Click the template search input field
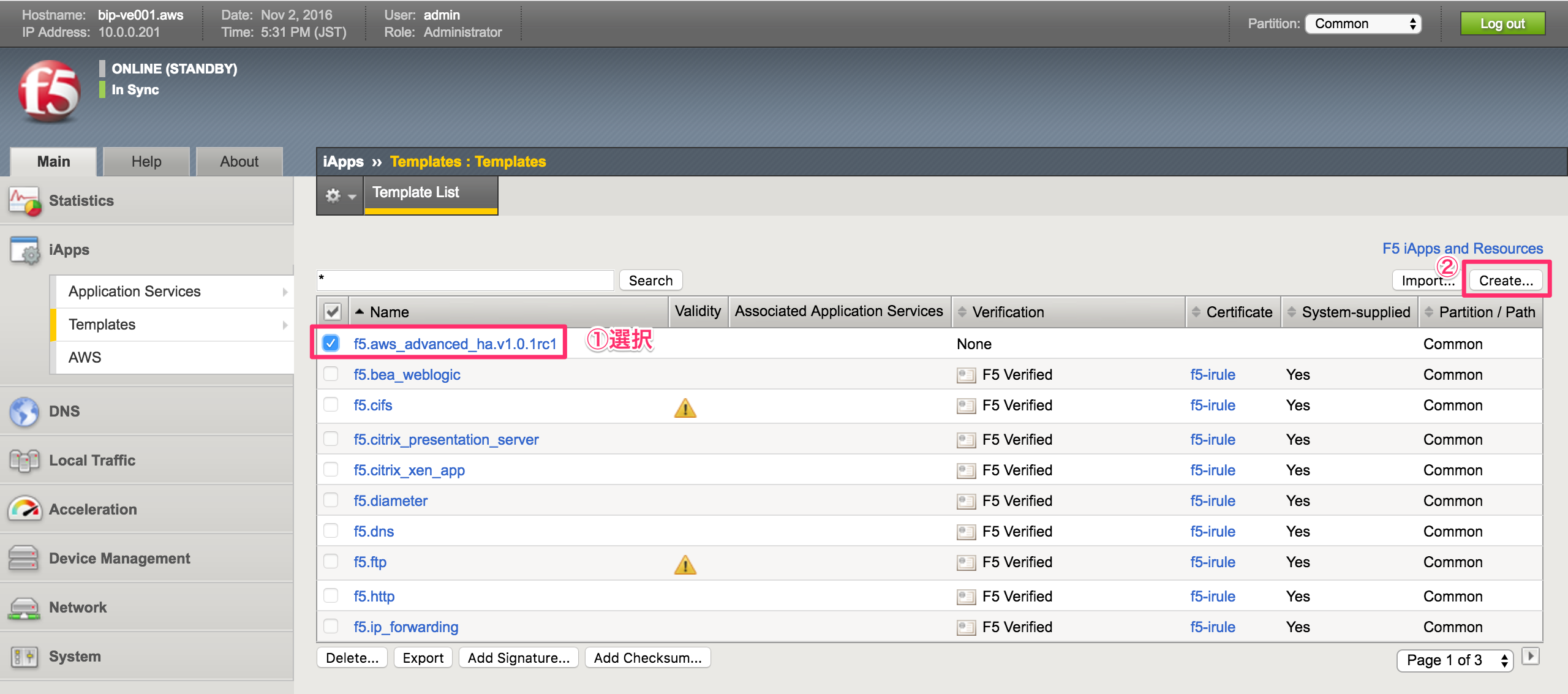This screenshot has height=694, width=1568. click(x=466, y=280)
